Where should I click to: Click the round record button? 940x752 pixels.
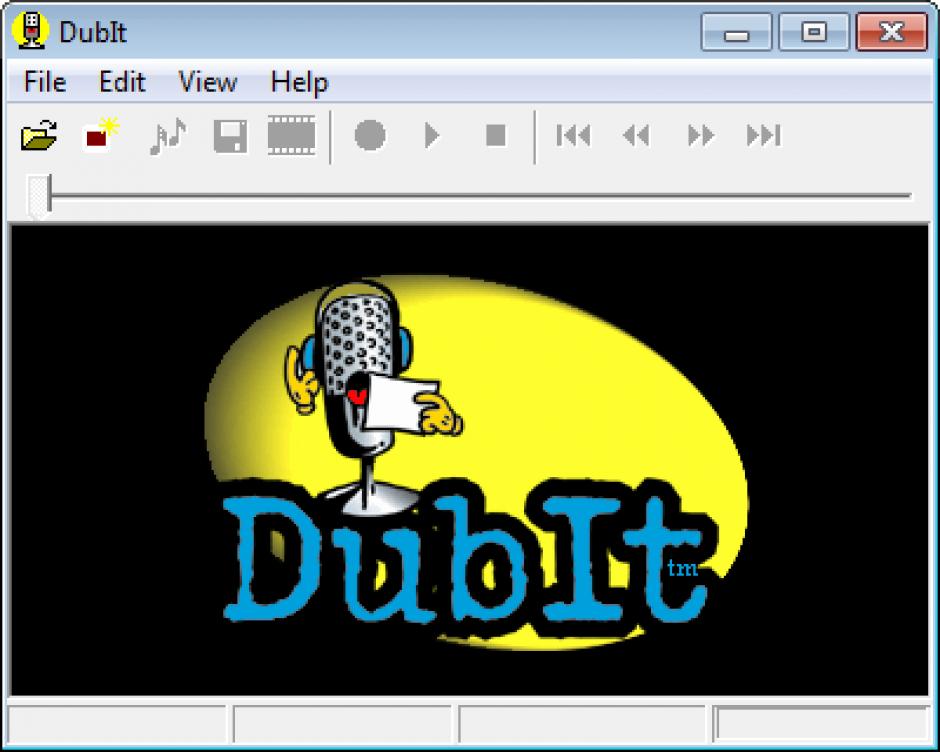[x=370, y=135]
